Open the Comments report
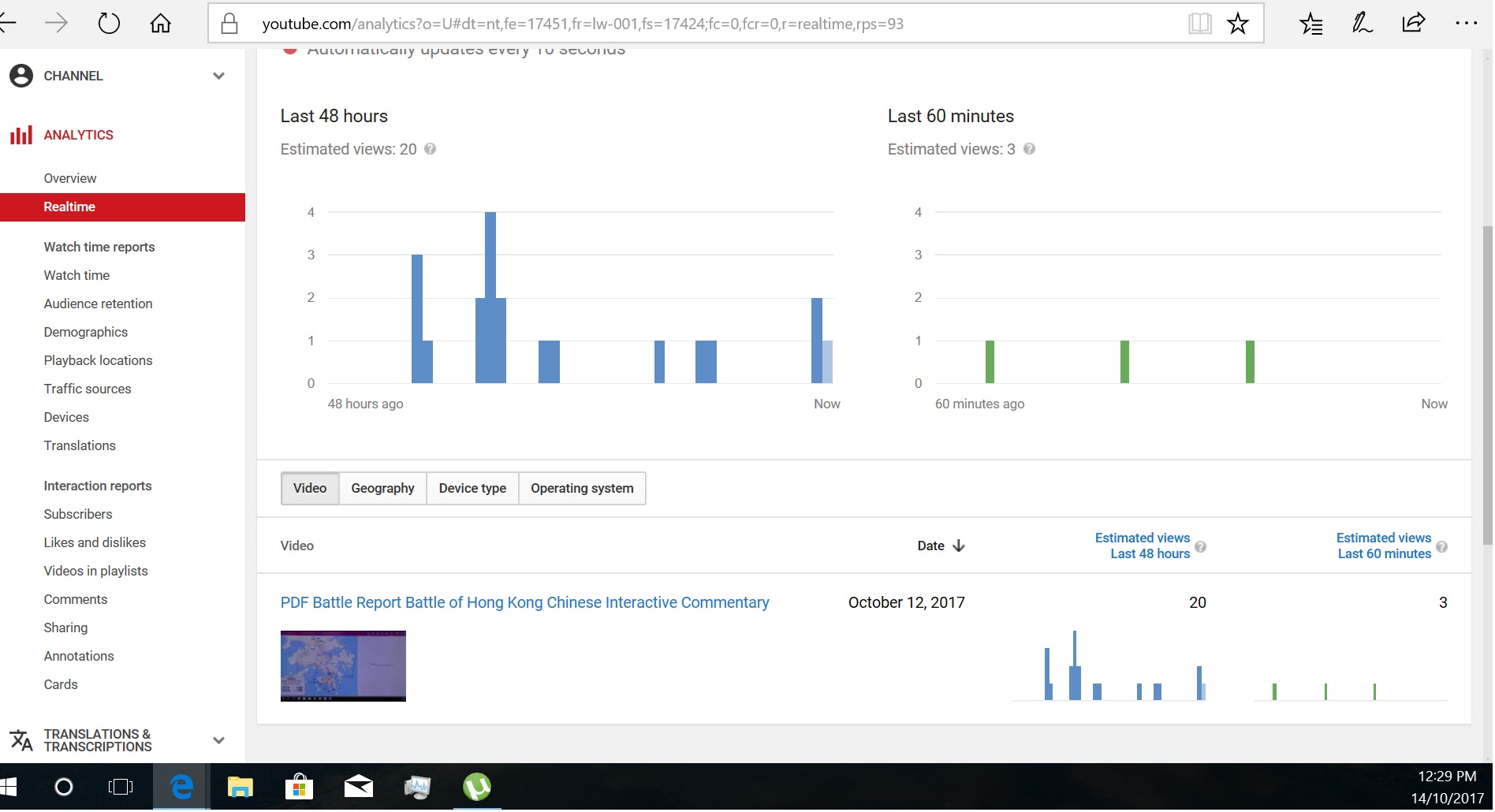1495x812 pixels. tap(75, 599)
